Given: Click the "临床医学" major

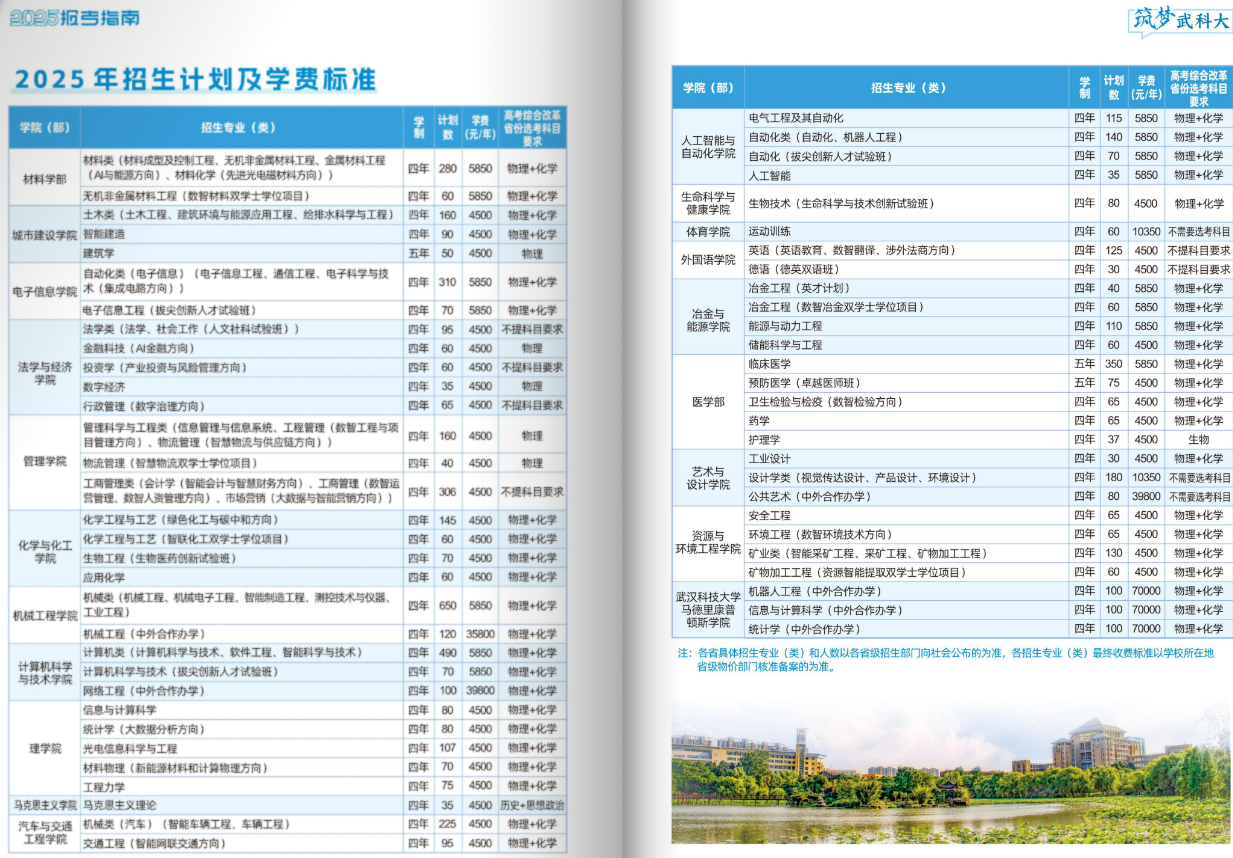Looking at the screenshot, I should (x=770, y=364).
